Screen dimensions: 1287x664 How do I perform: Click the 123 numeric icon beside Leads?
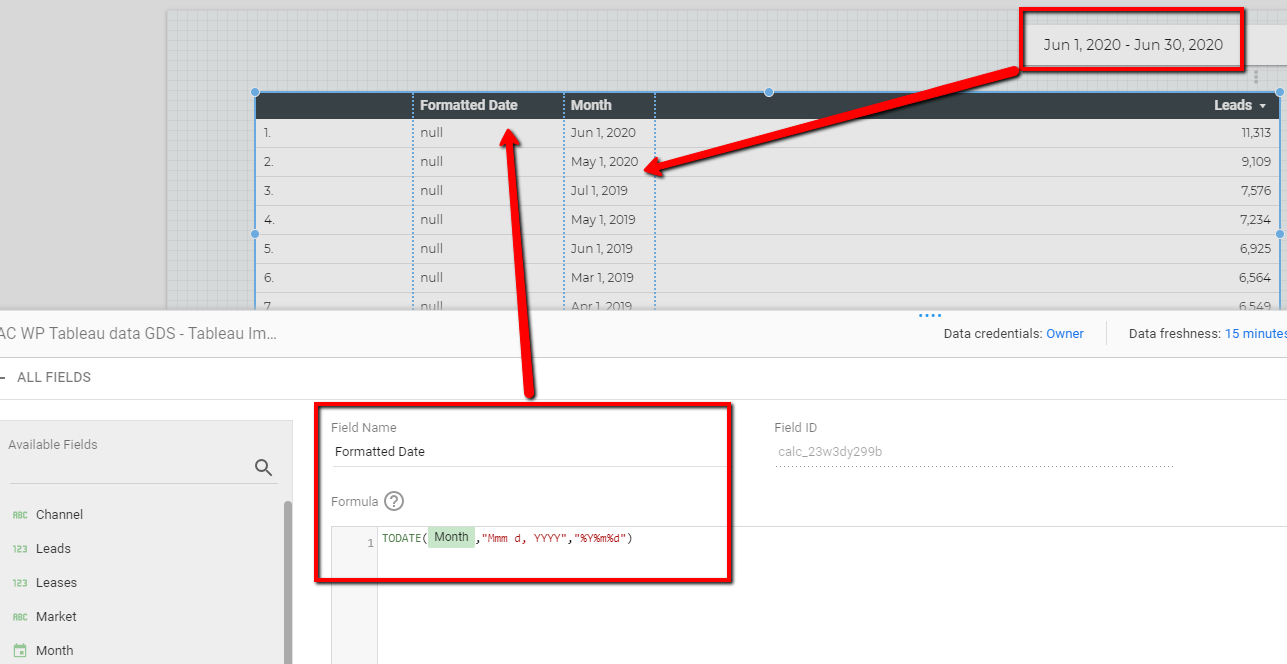point(19,548)
